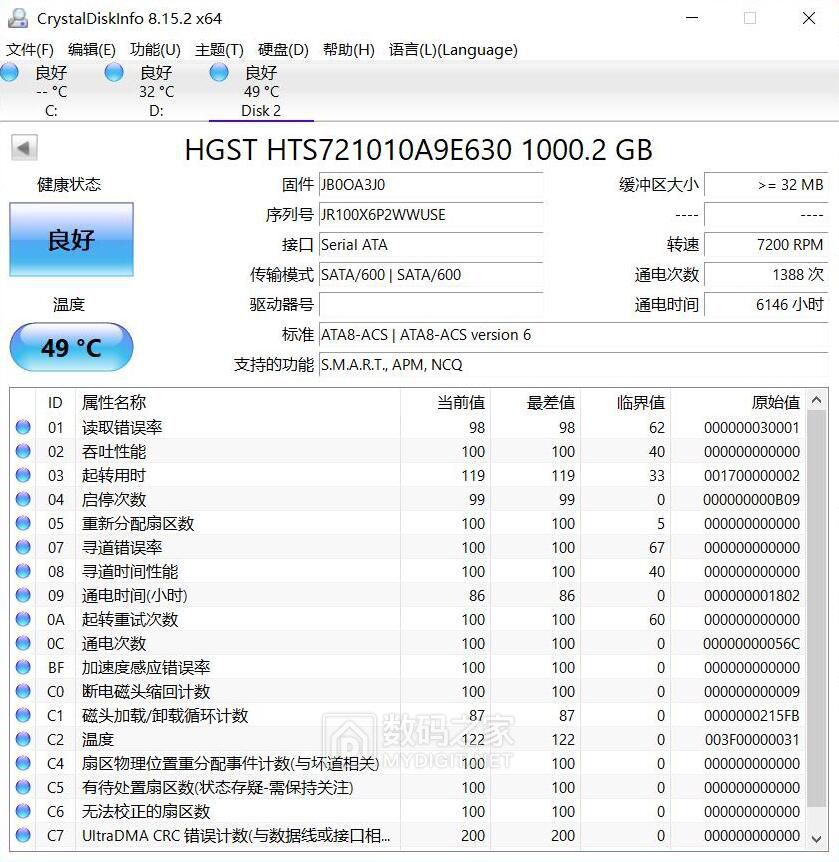Click the CrystalDiskInfo app icon in title bar
The height and width of the screenshot is (862, 839).
point(18,18)
